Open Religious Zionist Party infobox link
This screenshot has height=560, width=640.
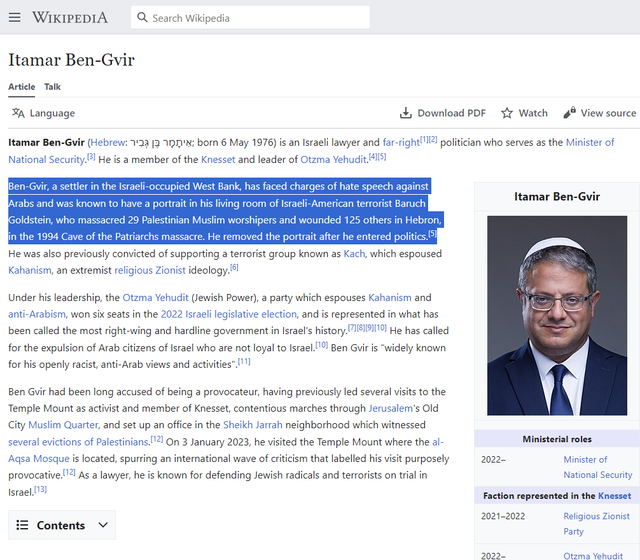596,524
